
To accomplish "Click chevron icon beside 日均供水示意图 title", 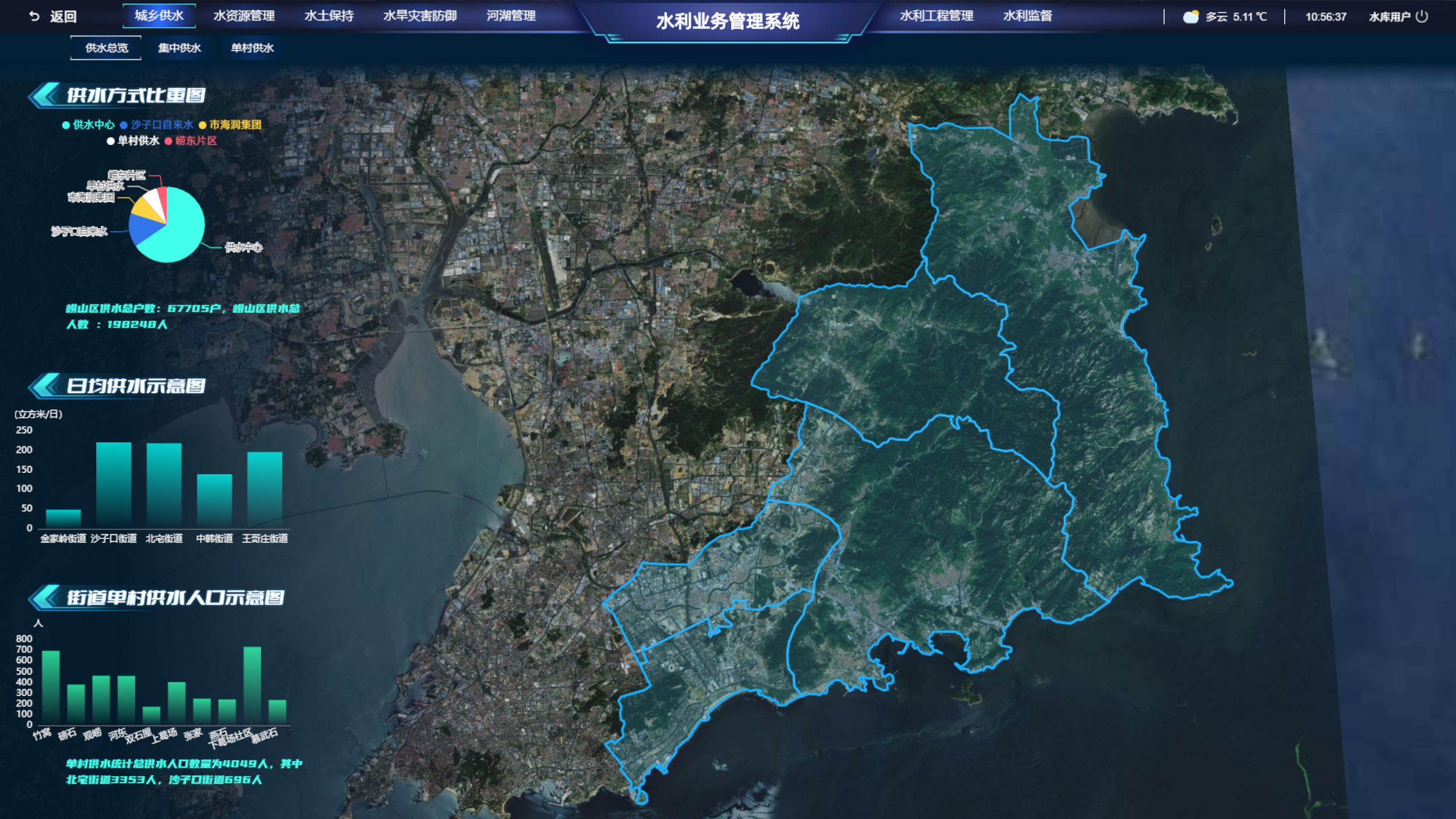I will click(44, 386).
